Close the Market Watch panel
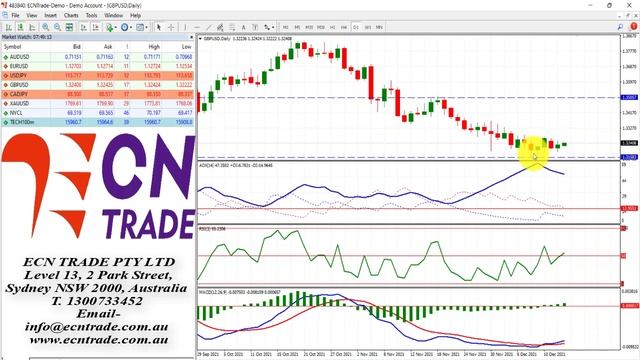The height and width of the screenshot is (360, 640). pyautogui.click(x=191, y=37)
